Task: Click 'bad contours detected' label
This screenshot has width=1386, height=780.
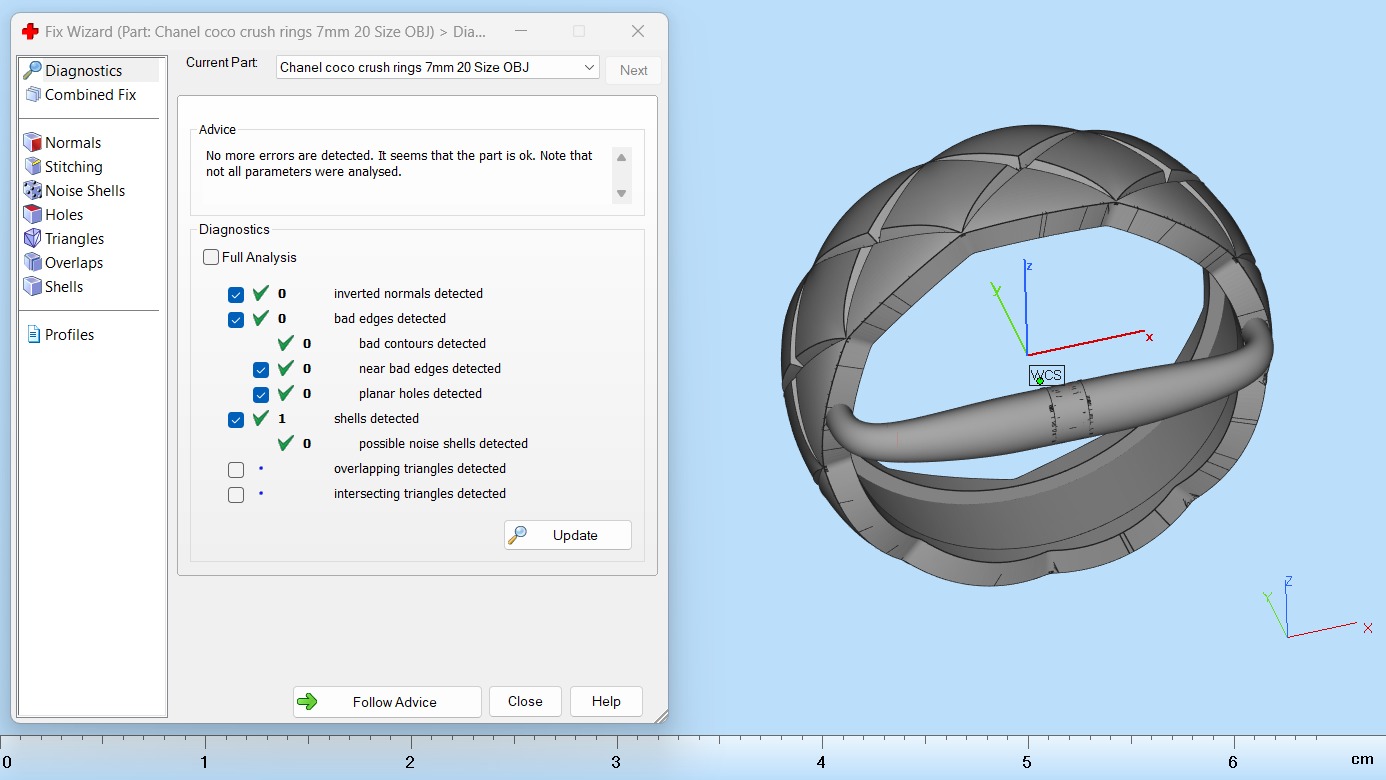Action: (422, 344)
